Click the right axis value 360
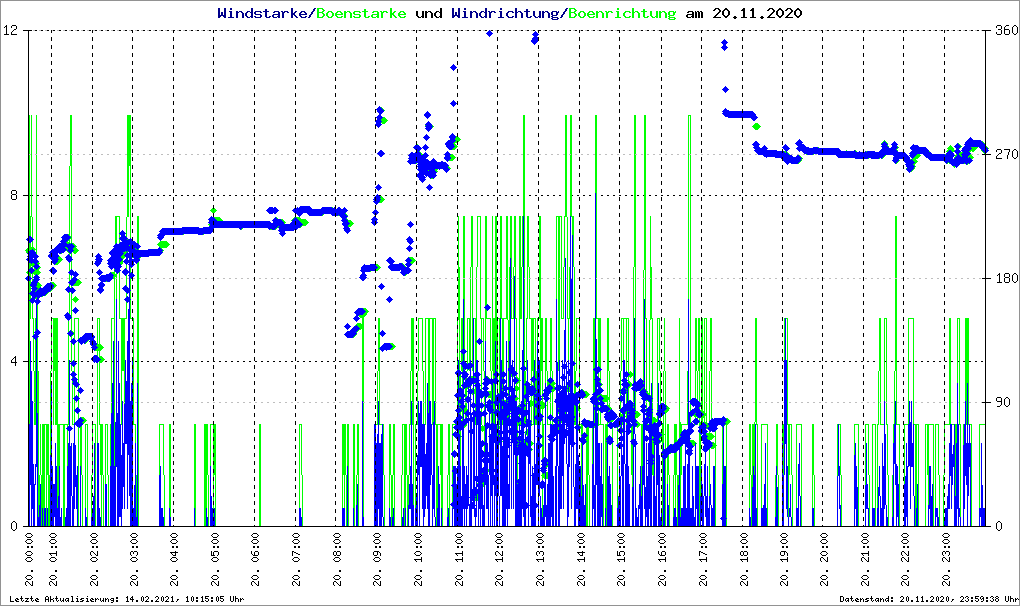 pos(1004,31)
